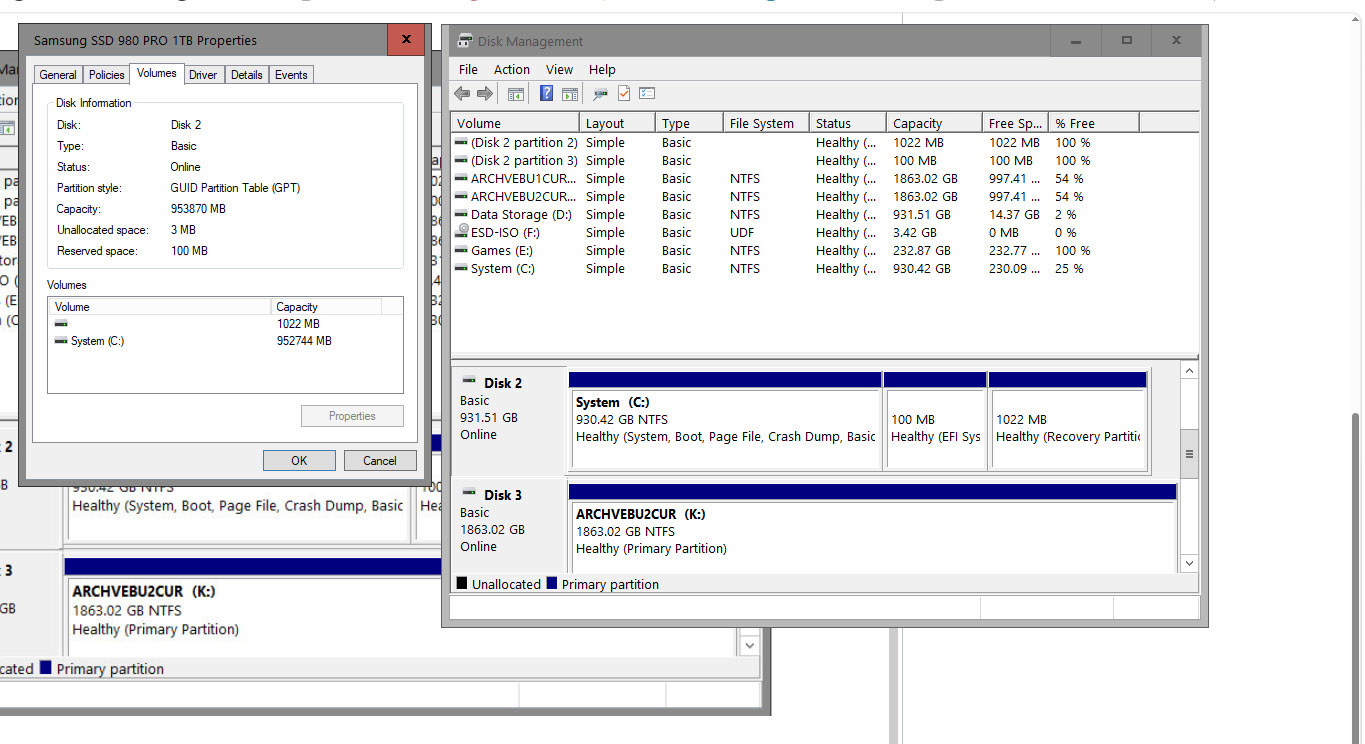The height and width of the screenshot is (744, 1365).
Task: Click the drive icon of ESD-ISO (F:) row
Action: point(461,232)
